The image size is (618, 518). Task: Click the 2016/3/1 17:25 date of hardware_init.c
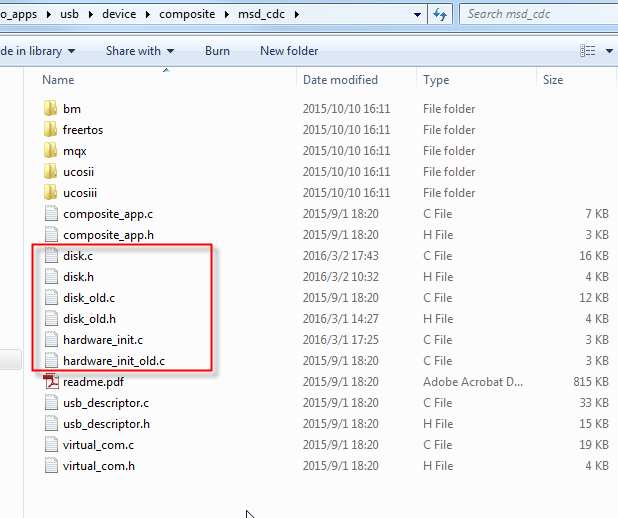click(x=341, y=339)
